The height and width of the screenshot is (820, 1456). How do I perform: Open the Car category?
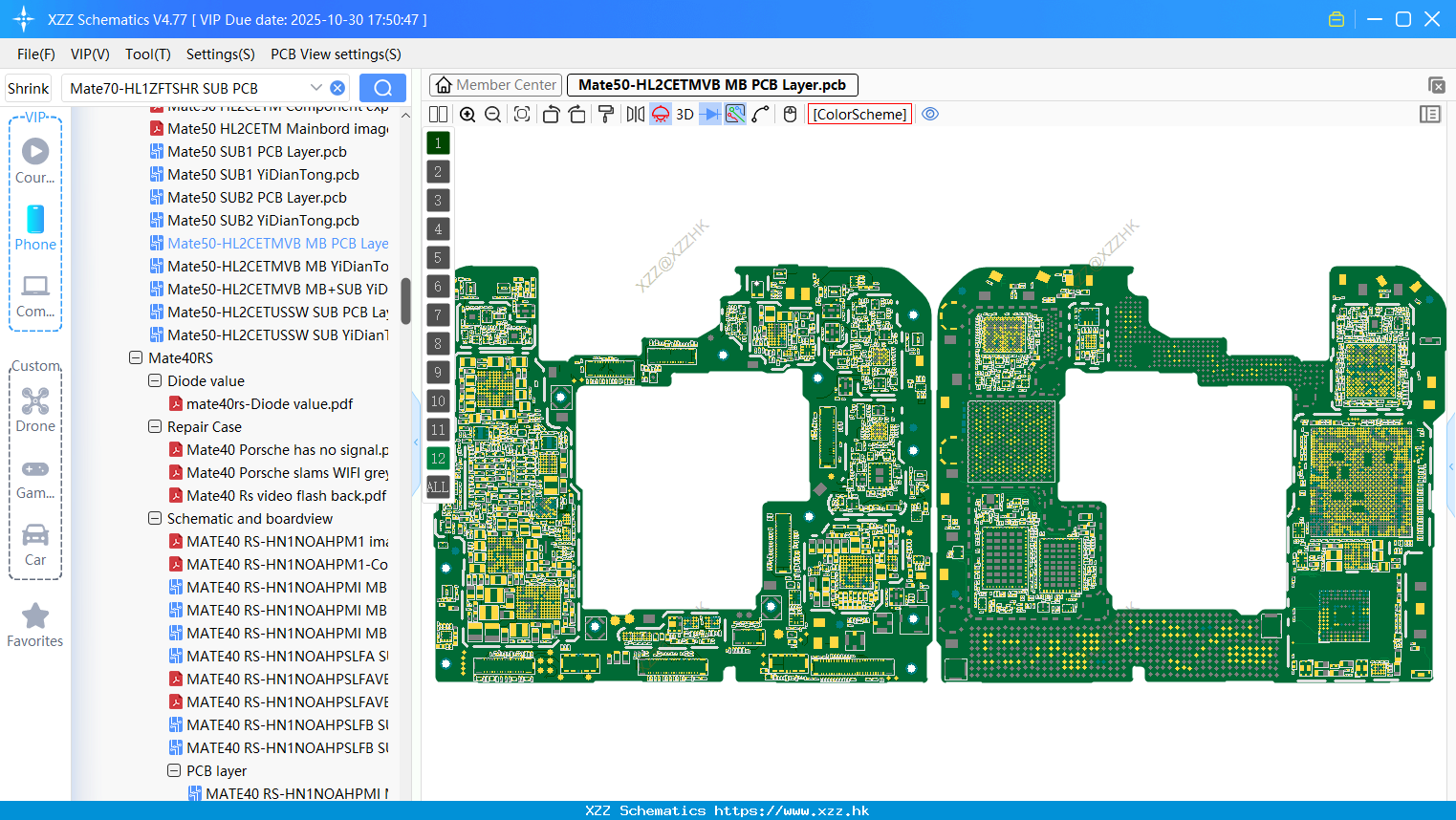coord(35,545)
